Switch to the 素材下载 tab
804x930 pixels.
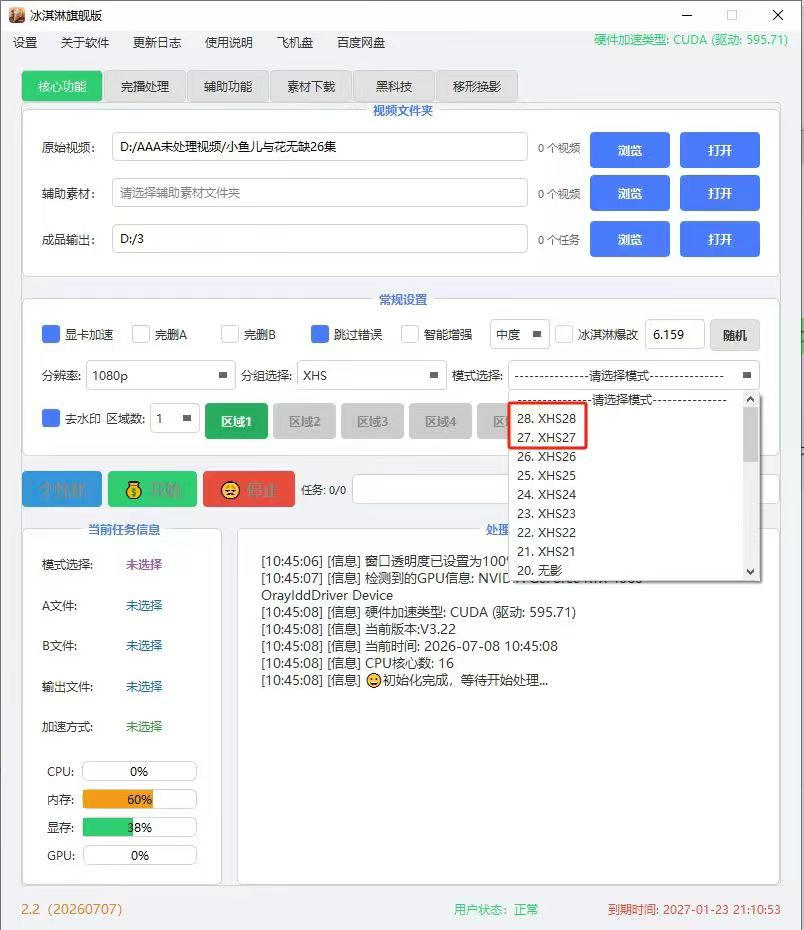(311, 86)
